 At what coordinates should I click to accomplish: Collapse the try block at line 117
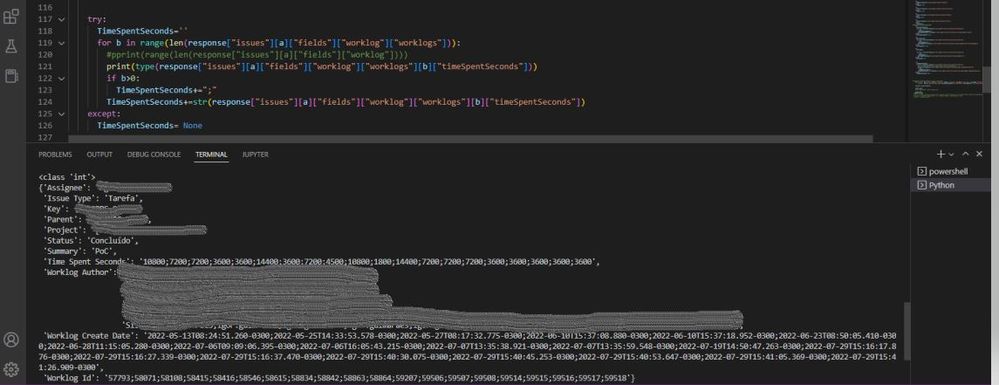tap(61, 19)
